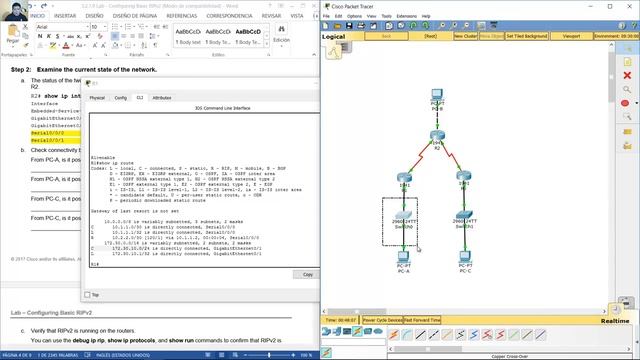Click the Print icon in Packet Tracer toolbar
Image resolution: width=640 pixels, height=360 pixels.
(x=361, y=26)
